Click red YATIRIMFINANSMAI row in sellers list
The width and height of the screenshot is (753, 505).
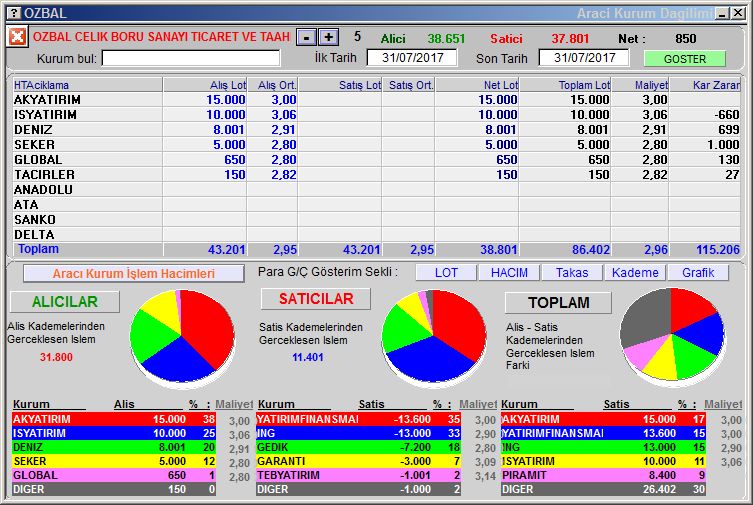[x=358, y=419]
